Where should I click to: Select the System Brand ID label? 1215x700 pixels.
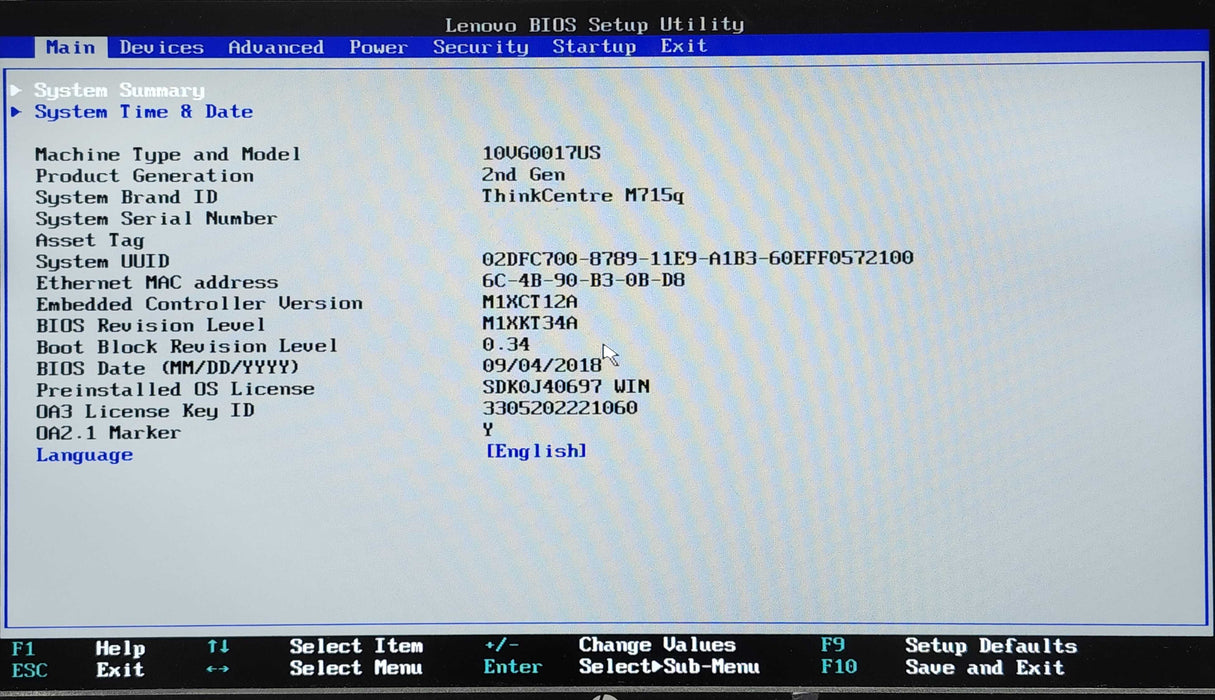[x=126, y=197]
